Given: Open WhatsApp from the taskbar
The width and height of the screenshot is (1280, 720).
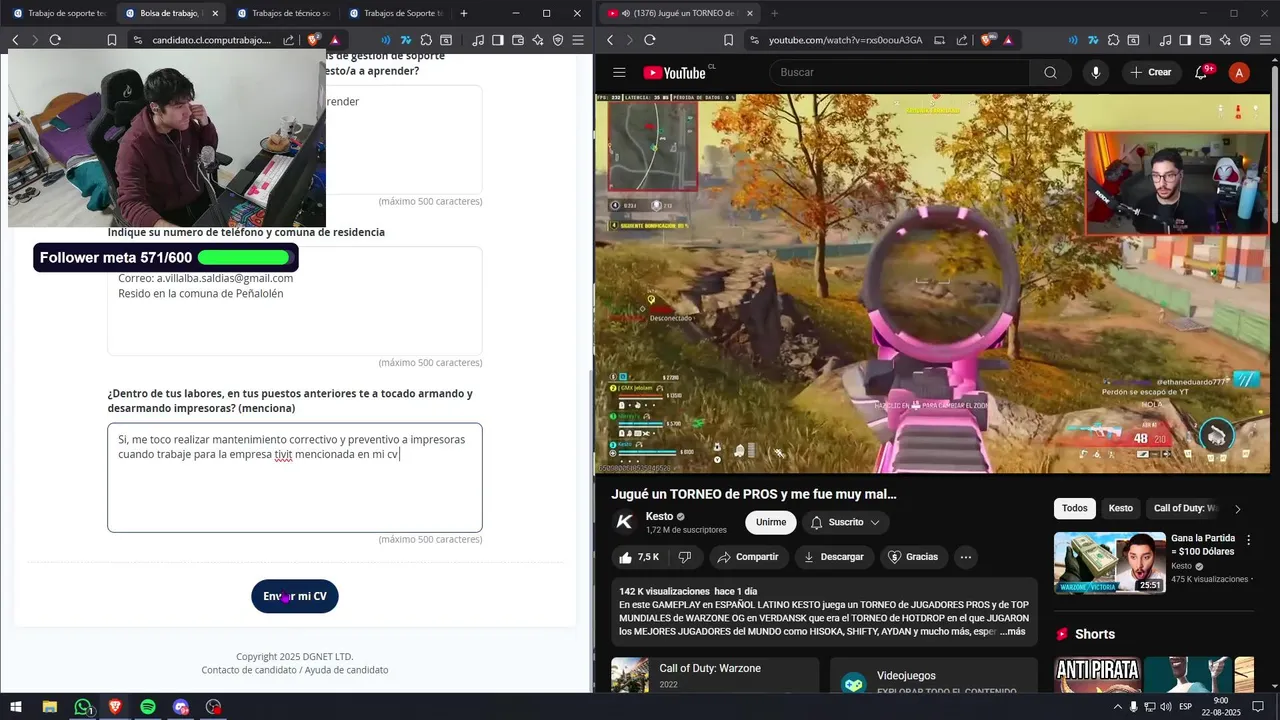Looking at the screenshot, I should click(83, 707).
